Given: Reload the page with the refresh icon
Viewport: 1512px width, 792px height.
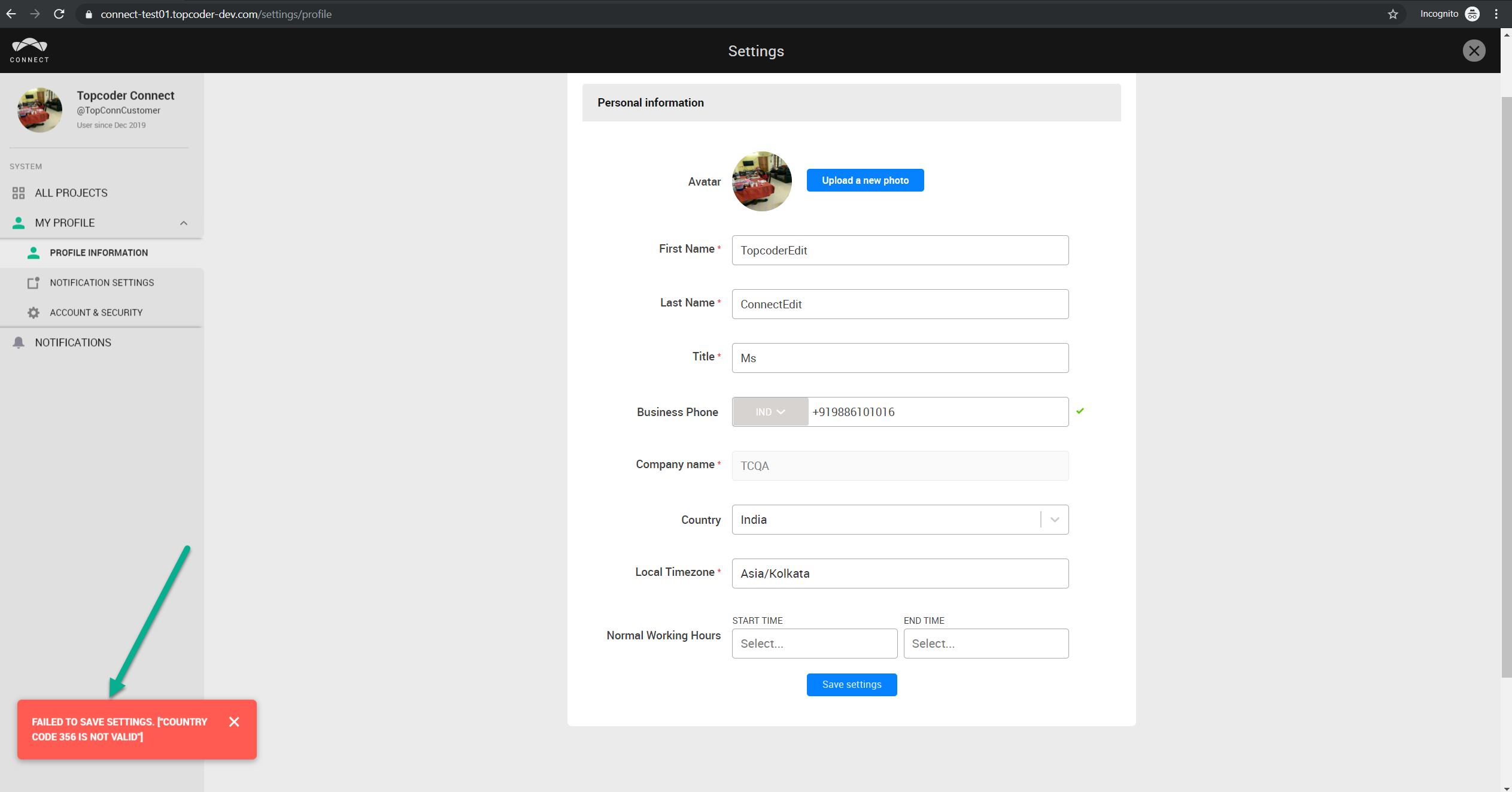Looking at the screenshot, I should (59, 14).
